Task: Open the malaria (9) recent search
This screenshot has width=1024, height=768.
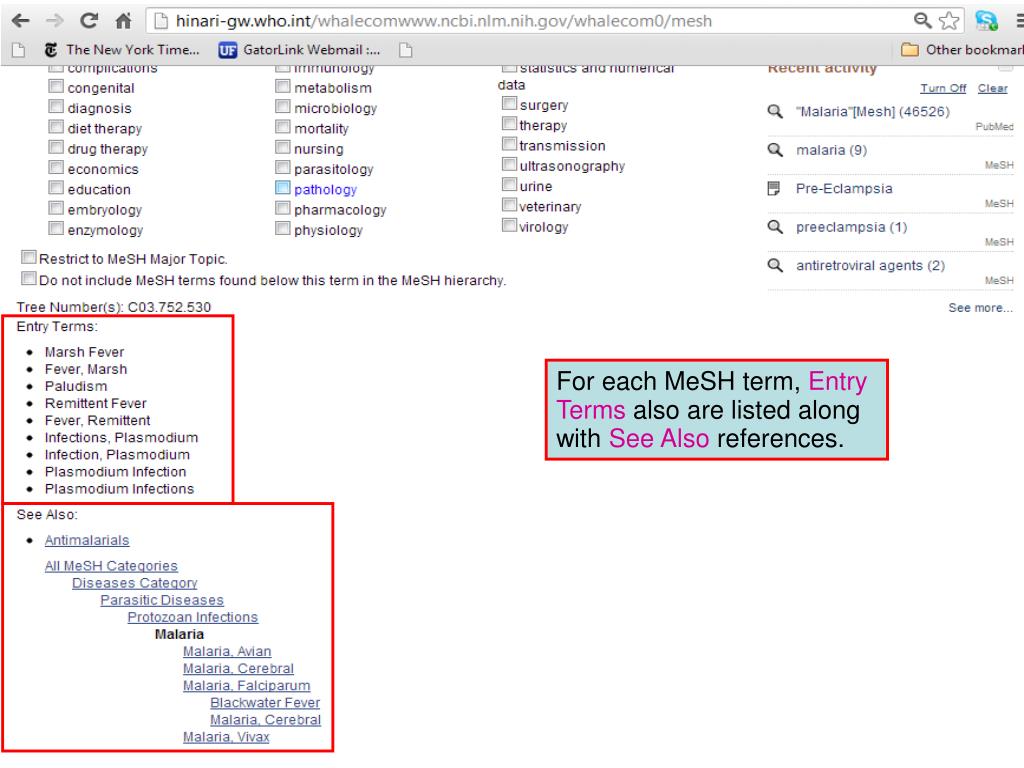Action: point(831,150)
